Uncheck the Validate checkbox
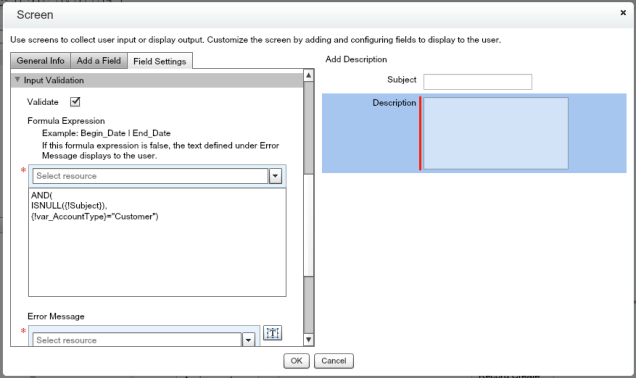Screen dimensions: 636x378 tap(75, 102)
